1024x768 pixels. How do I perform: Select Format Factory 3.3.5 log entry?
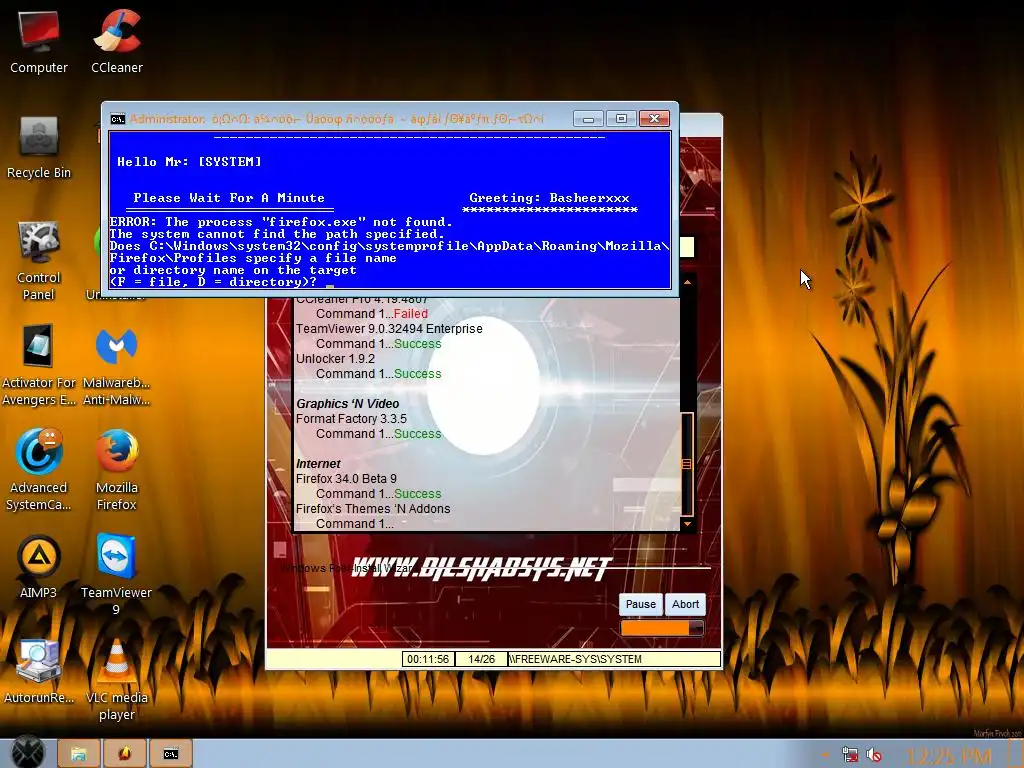tap(351, 419)
